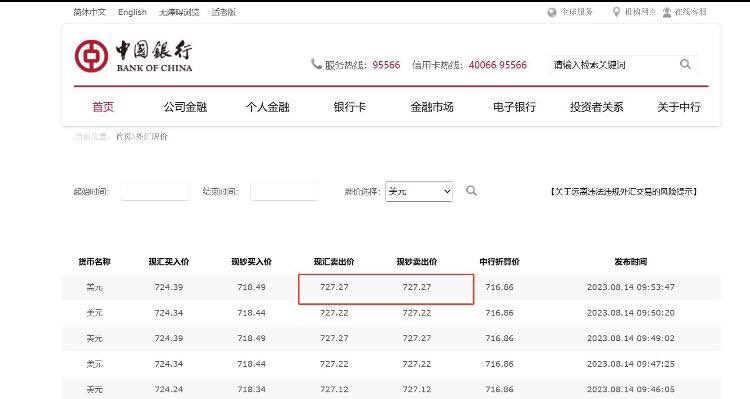The width and height of the screenshot is (750, 399).
Task: Open the 金融市场 navigation tab
Action: pyautogui.click(x=432, y=107)
